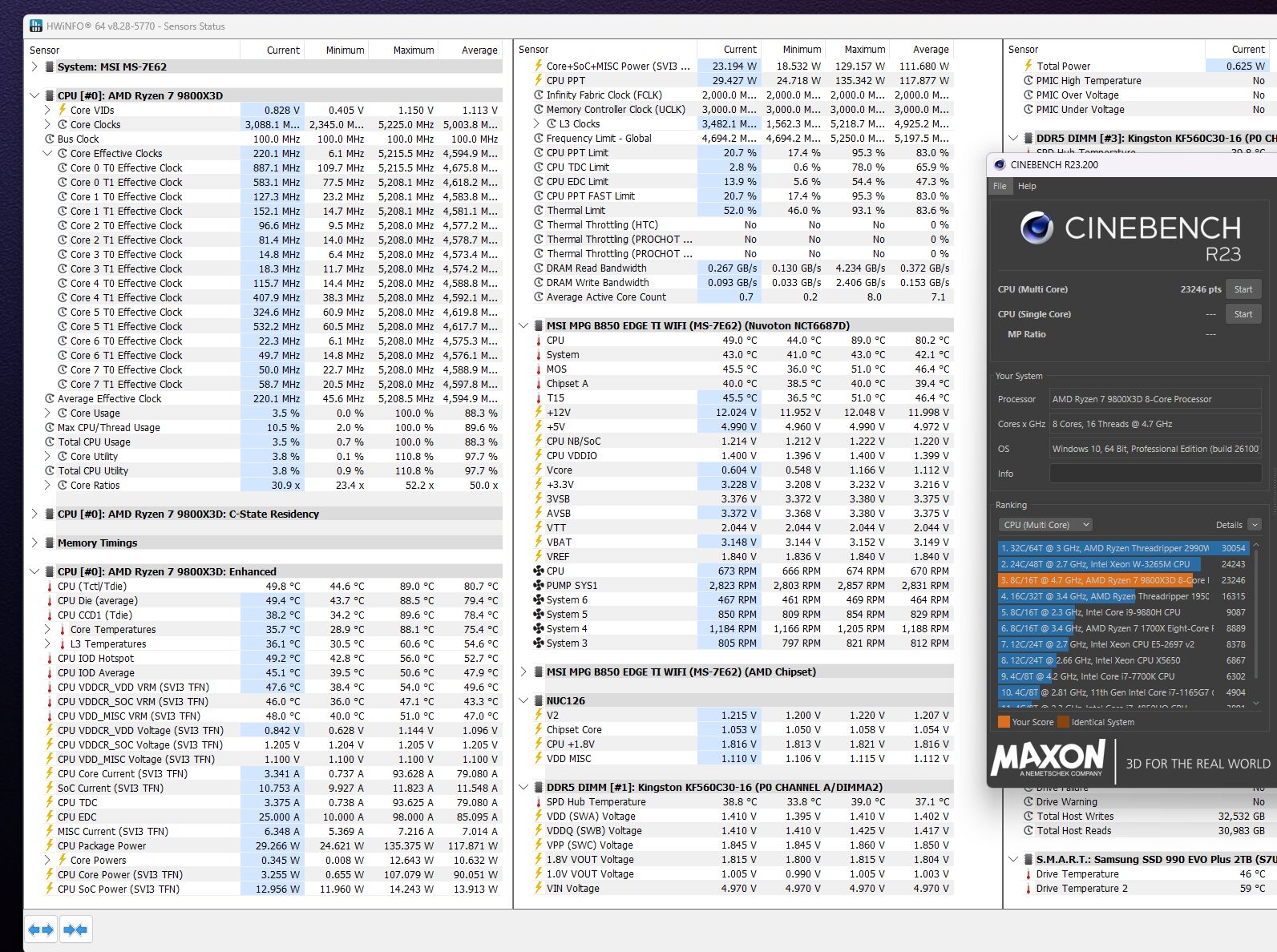Expand the C-State Residency group

click(34, 514)
